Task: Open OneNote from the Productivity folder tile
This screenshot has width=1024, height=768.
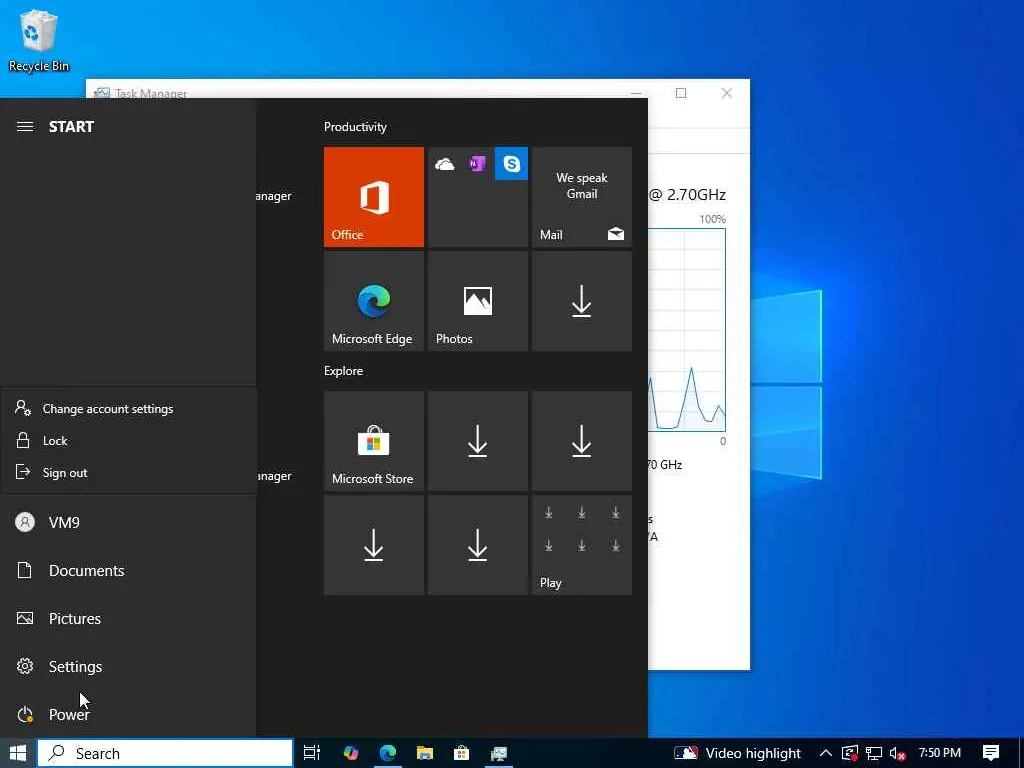Action: point(478,164)
